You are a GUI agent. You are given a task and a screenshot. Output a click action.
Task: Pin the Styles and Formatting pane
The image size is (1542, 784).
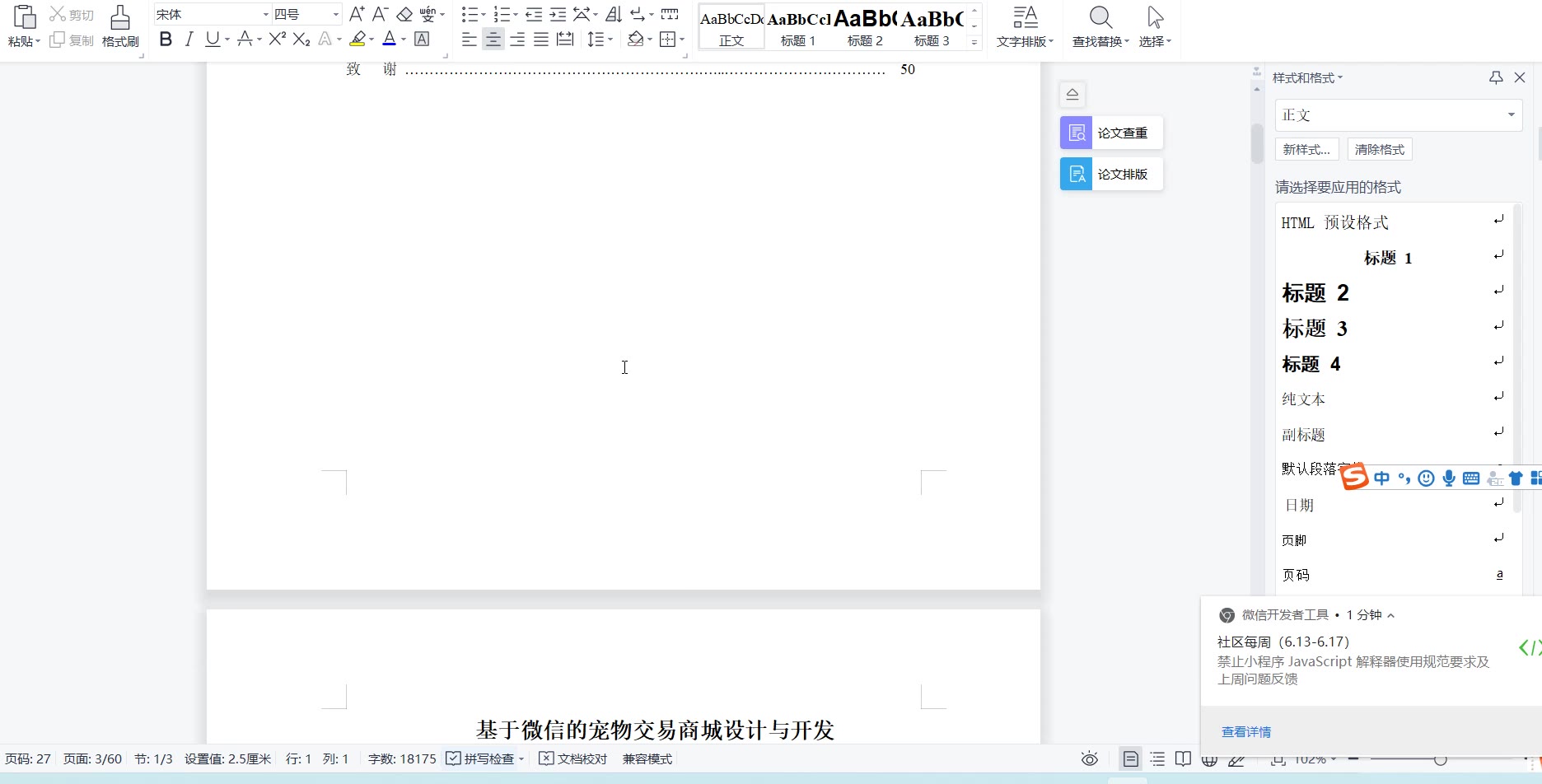click(1496, 77)
